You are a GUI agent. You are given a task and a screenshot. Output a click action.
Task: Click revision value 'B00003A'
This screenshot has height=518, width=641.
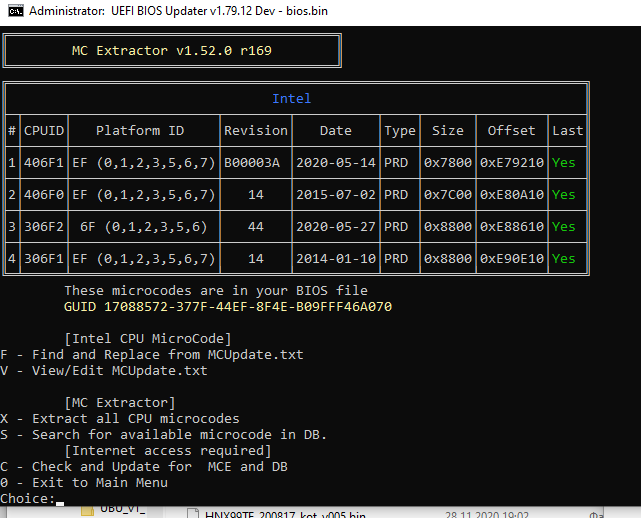tap(252, 163)
